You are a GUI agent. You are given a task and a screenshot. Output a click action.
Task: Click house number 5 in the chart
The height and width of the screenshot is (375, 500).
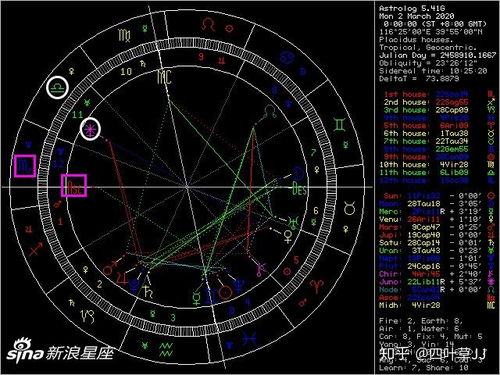click(296, 260)
